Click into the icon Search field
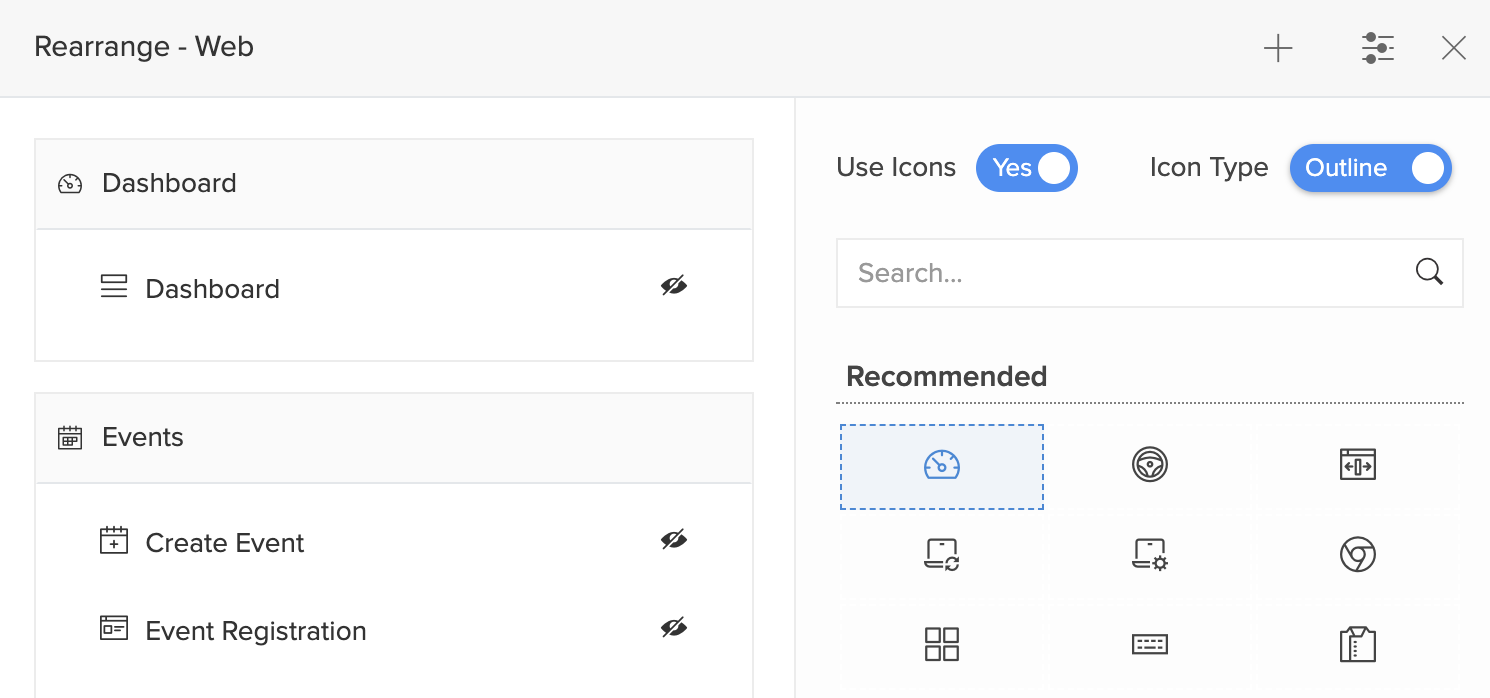1490x698 pixels. pyautogui.click(x=1120, y=273)
